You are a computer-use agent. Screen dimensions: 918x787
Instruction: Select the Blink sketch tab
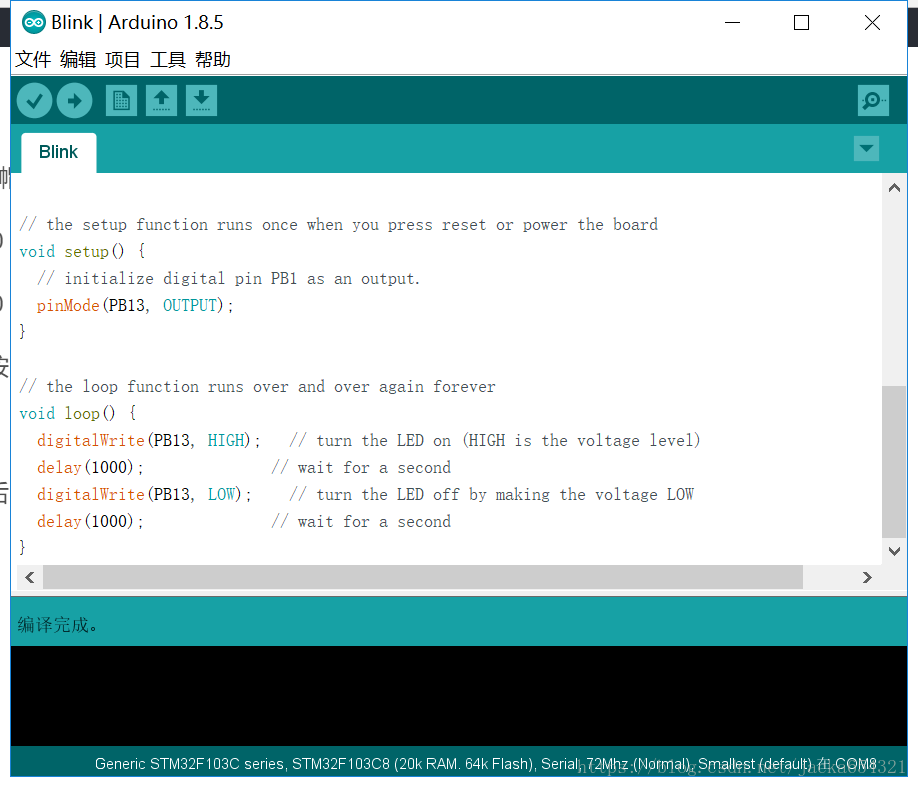[x=59, y=152]
